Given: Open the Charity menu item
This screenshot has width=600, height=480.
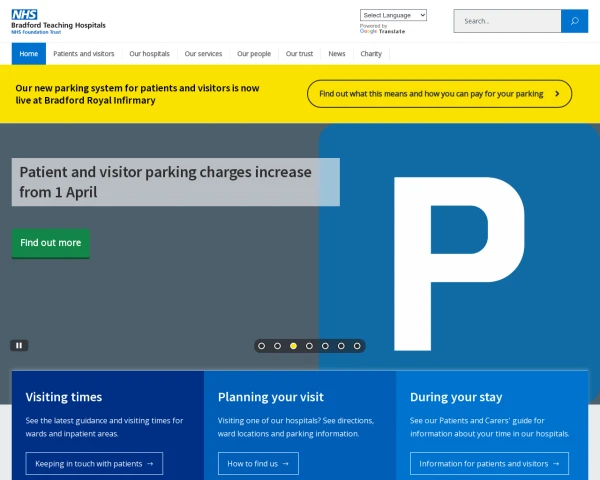Looking at the screenshot, I should [x=371, y=54].
